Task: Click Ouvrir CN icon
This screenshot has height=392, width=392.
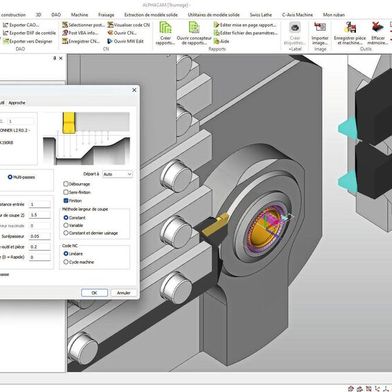Action: tap(110, 33)
